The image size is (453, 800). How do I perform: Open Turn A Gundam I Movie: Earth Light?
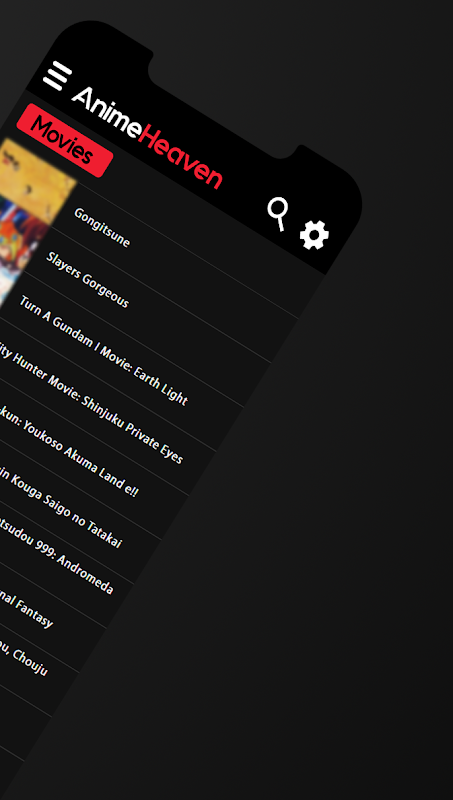point(104,350)
